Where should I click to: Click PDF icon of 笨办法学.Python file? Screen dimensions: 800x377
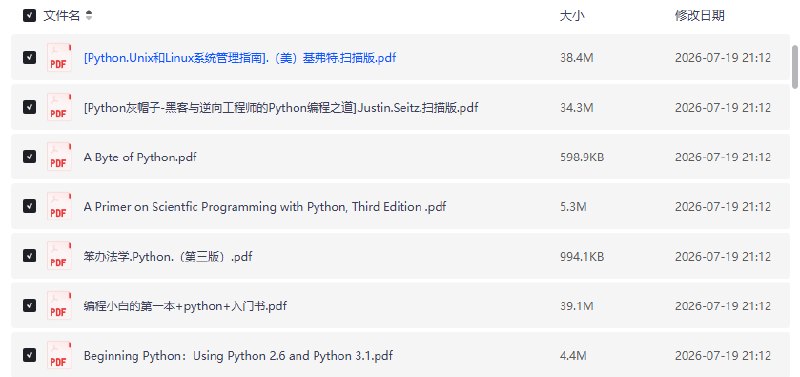click(x=59, y=255)
